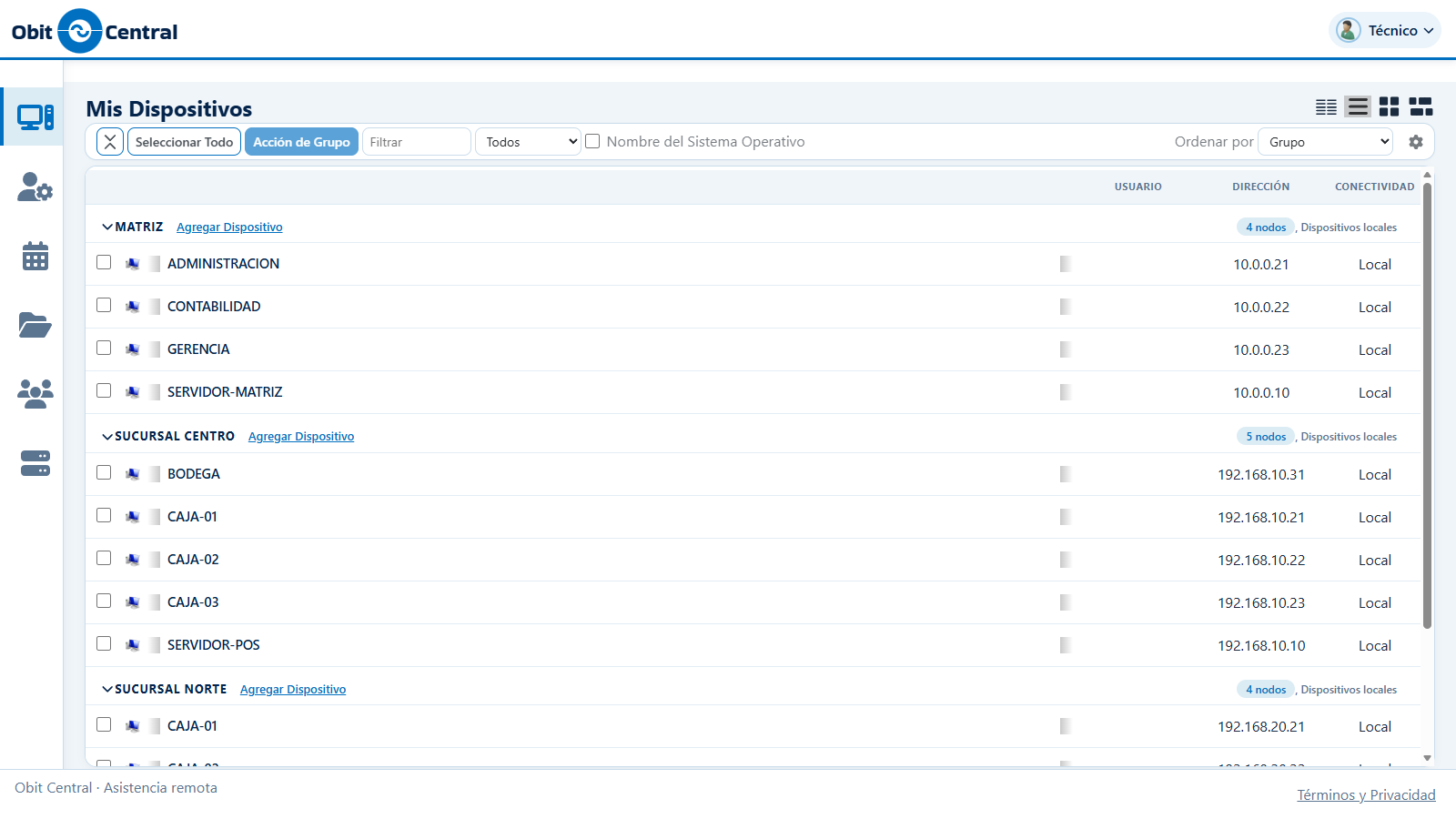
Task: Open the server sidebar icon
Action: (35, 463)
